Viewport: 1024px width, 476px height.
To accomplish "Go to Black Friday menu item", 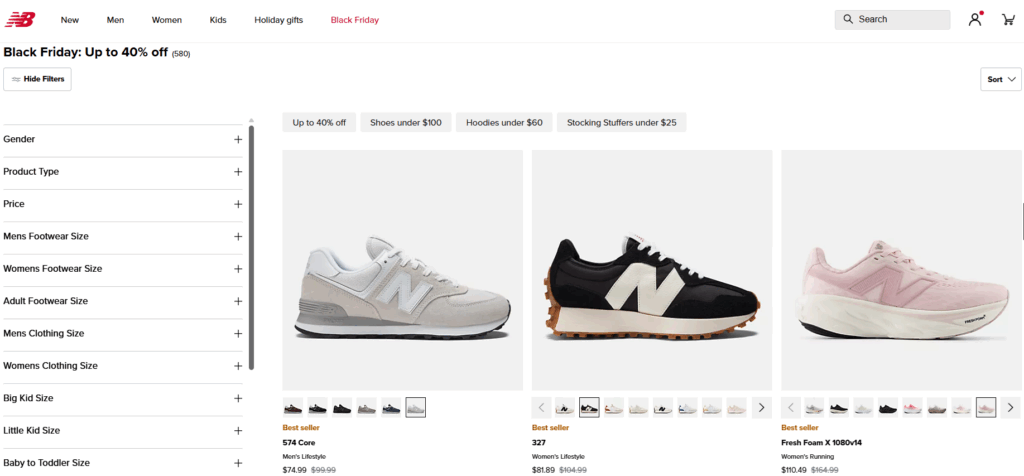I will tap(355, 19).
